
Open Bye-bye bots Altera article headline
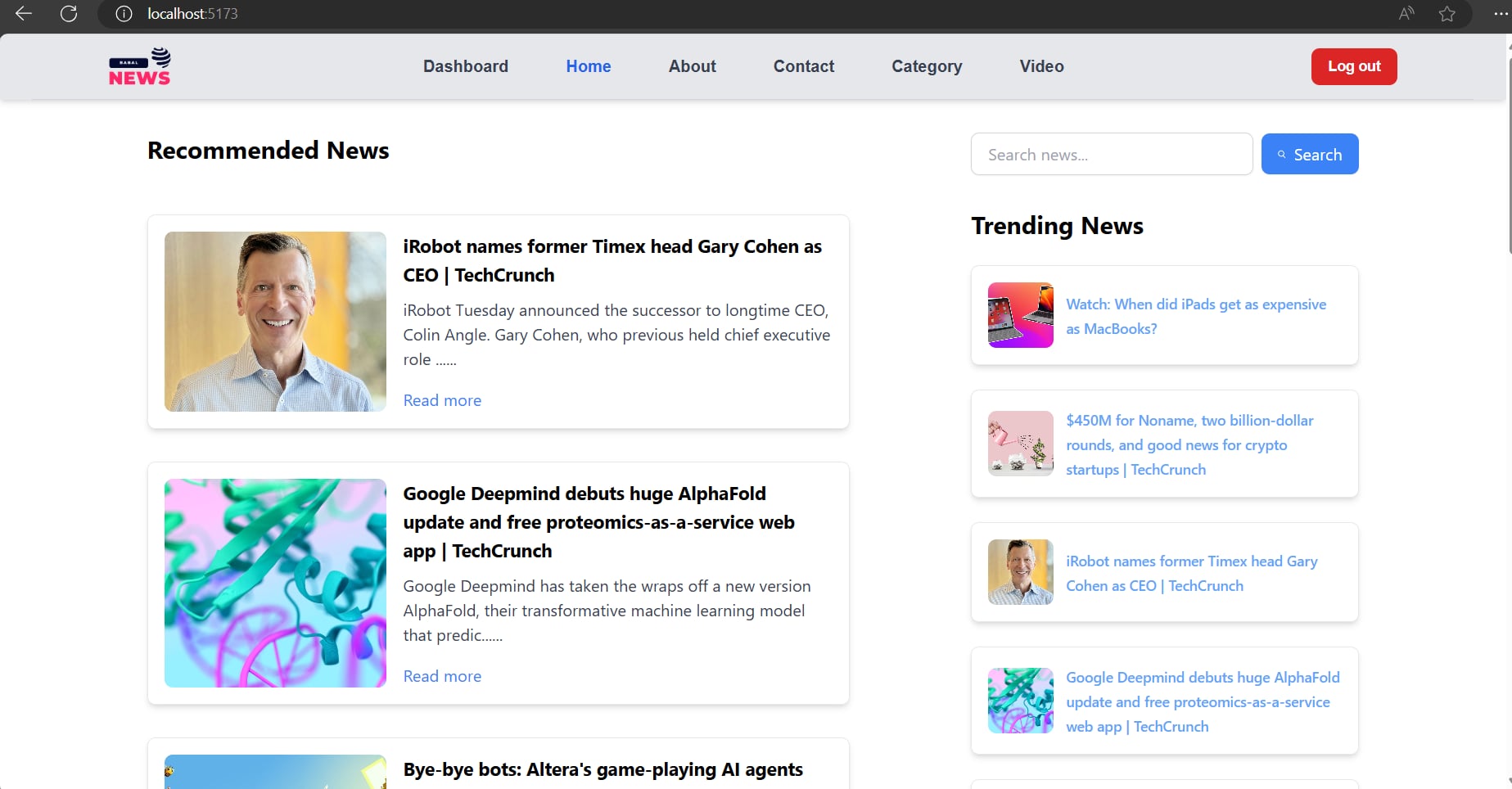[x=603, y=769]
